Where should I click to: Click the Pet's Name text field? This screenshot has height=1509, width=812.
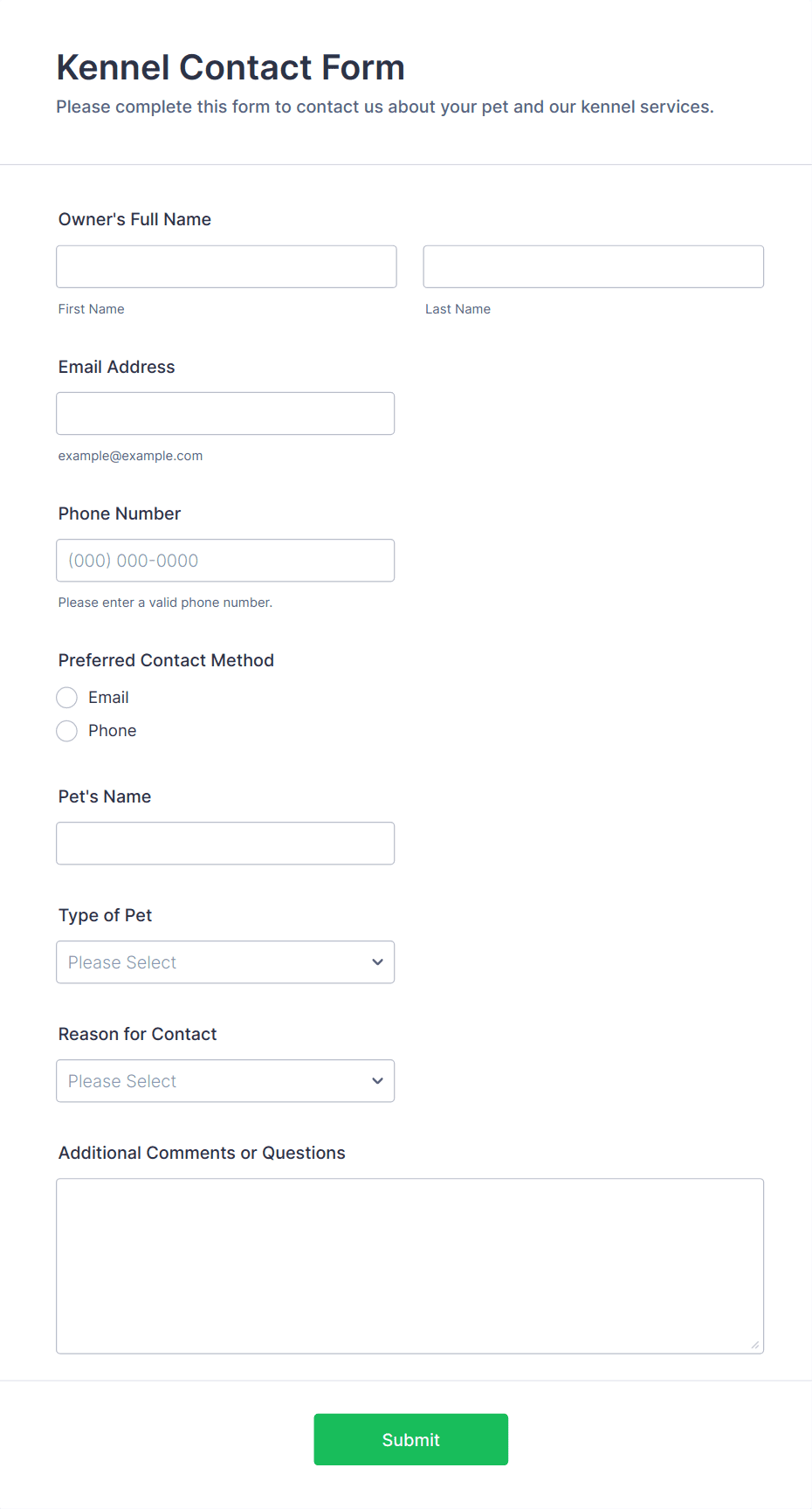pyautogui.click(x=225, y=844)
